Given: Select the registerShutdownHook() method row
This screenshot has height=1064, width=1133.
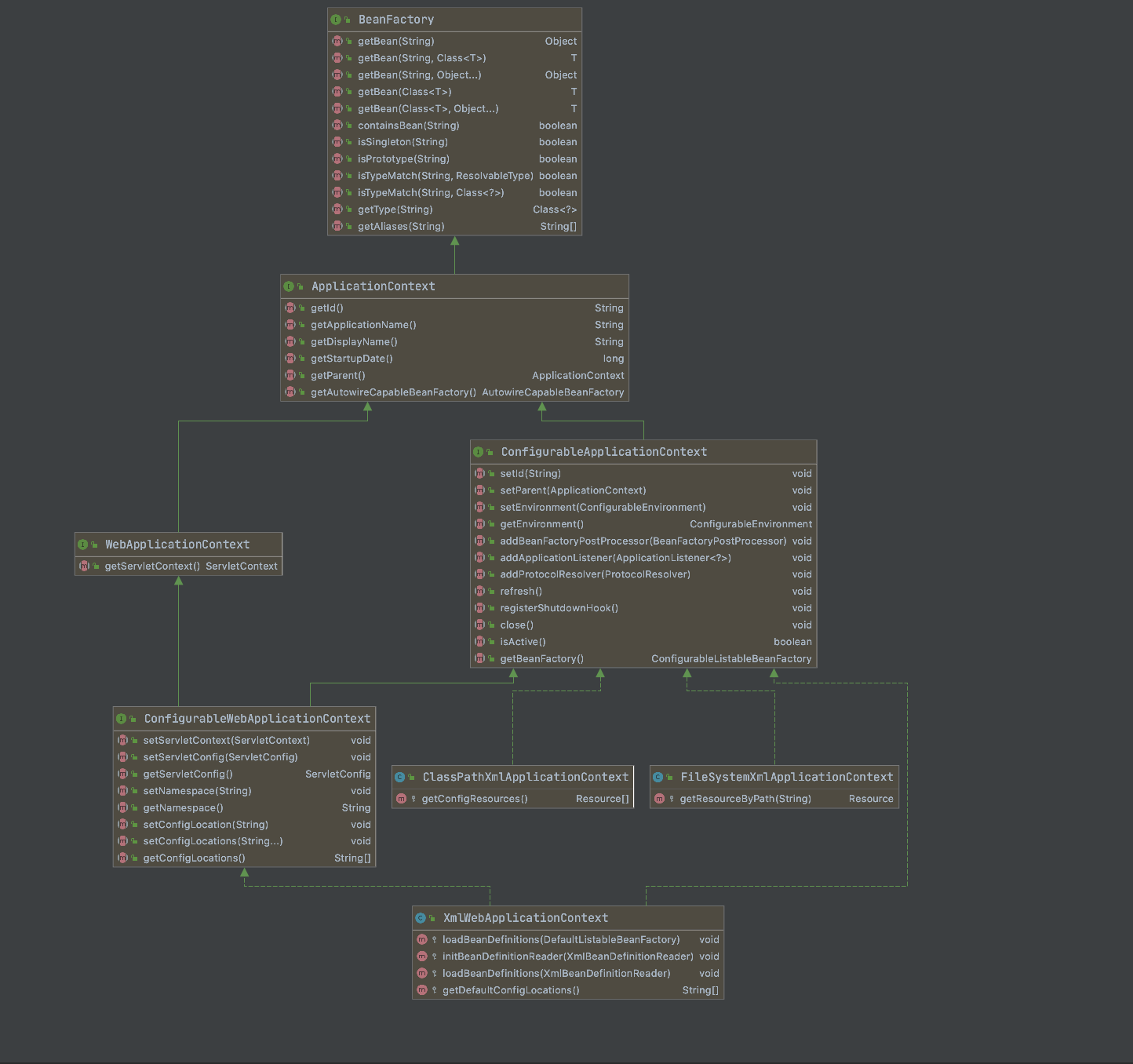Looking at the screenshot, I should (x=559, y=608).
